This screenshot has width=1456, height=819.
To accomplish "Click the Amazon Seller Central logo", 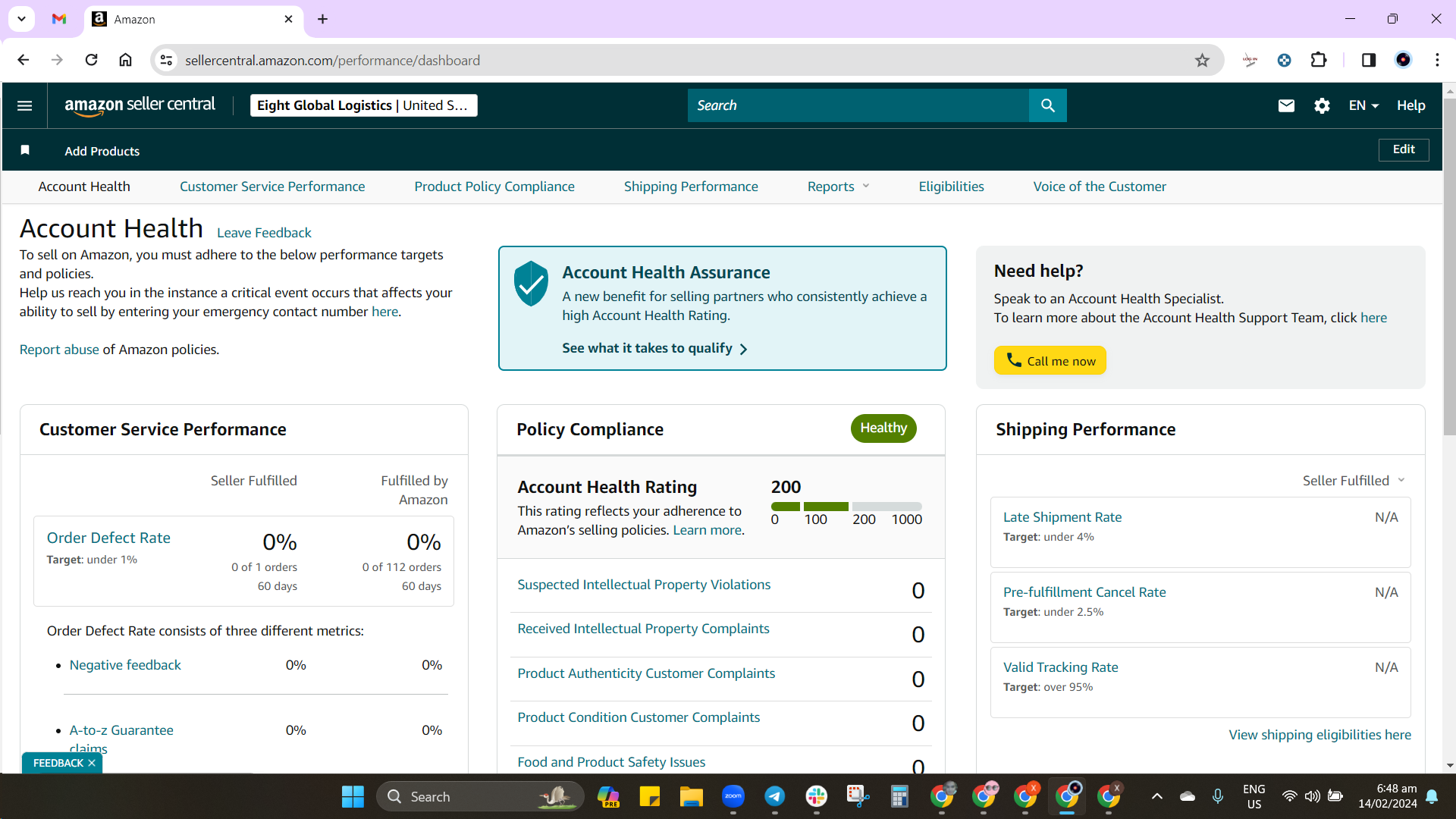I will [x=140, y=105].
